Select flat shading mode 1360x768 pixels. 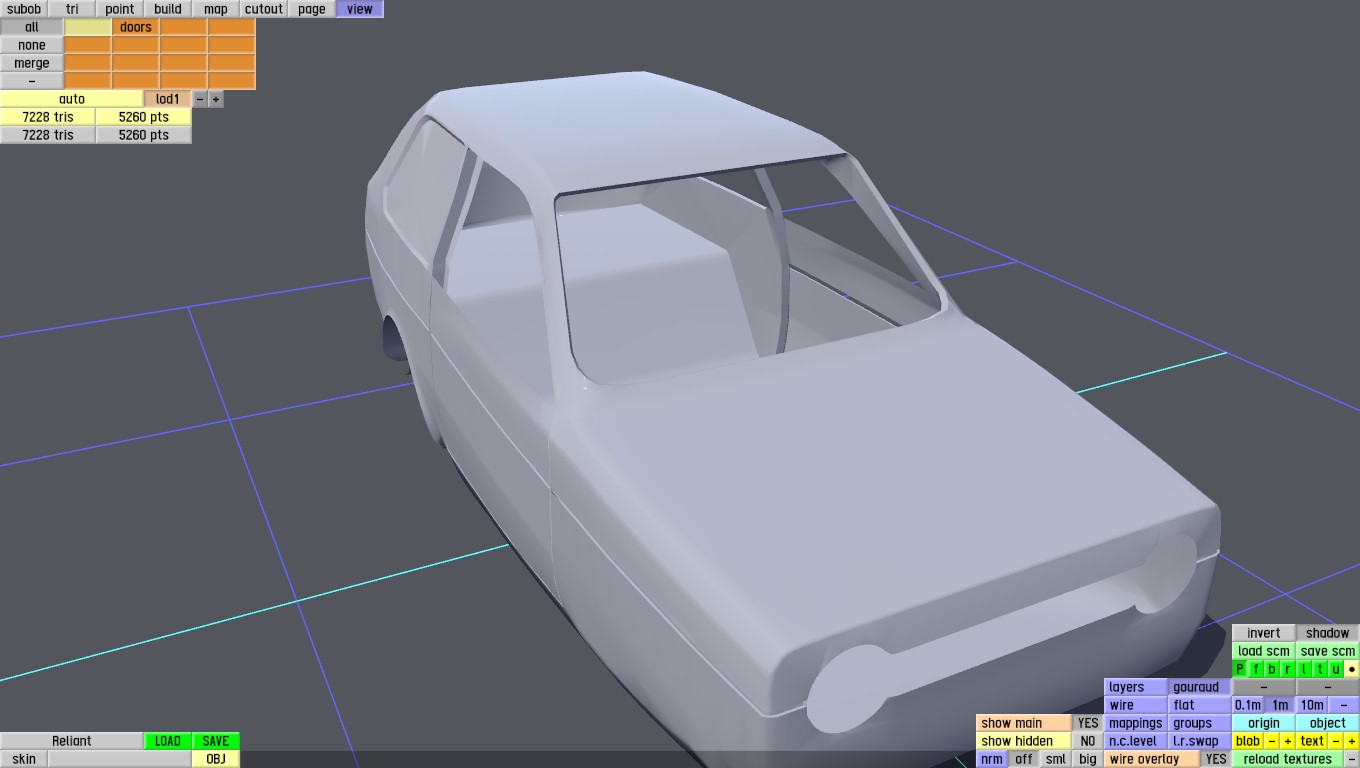1200,705
